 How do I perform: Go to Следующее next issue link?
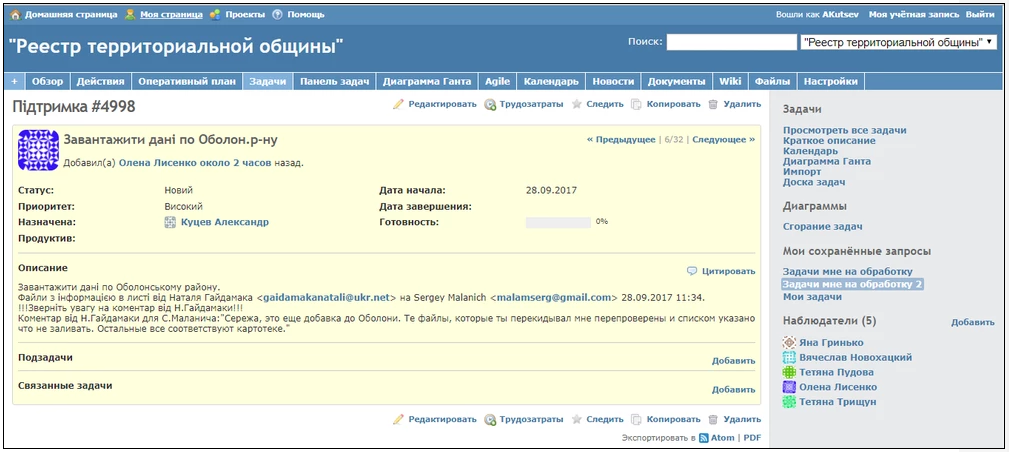point(721,140)
